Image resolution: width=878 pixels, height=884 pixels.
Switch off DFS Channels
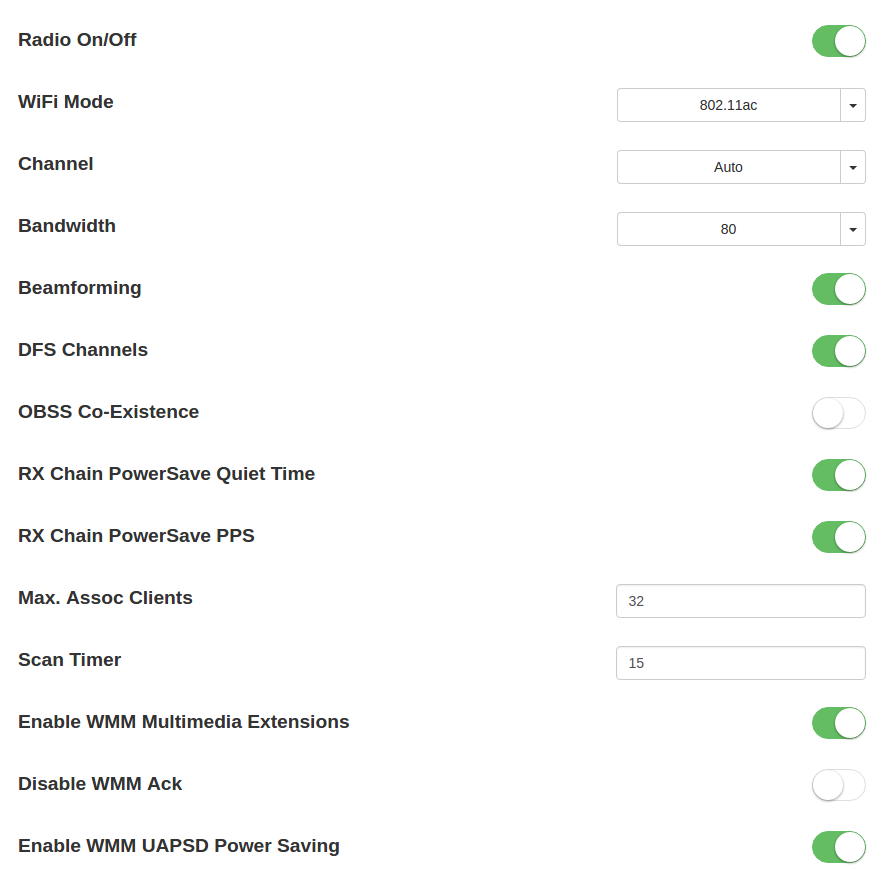838,351
